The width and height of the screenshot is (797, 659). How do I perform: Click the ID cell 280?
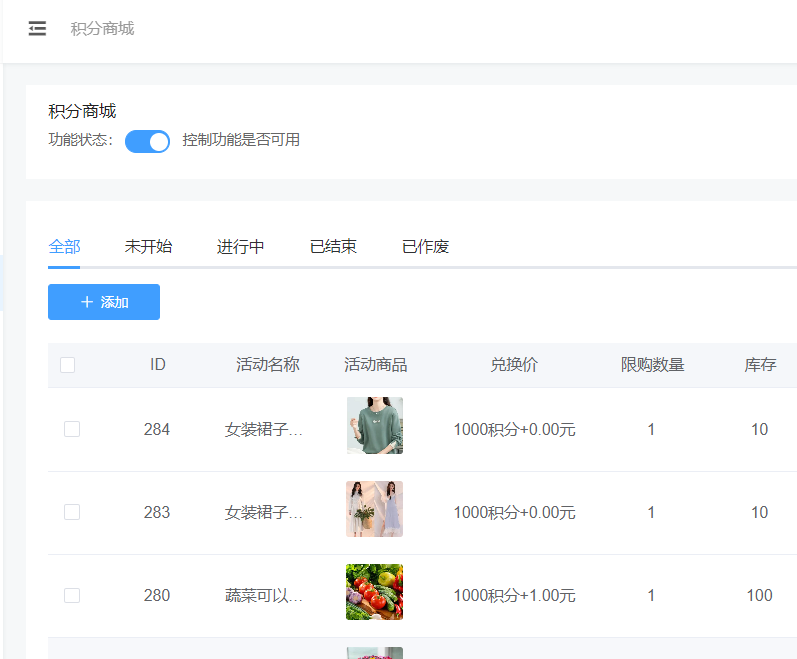157,595
